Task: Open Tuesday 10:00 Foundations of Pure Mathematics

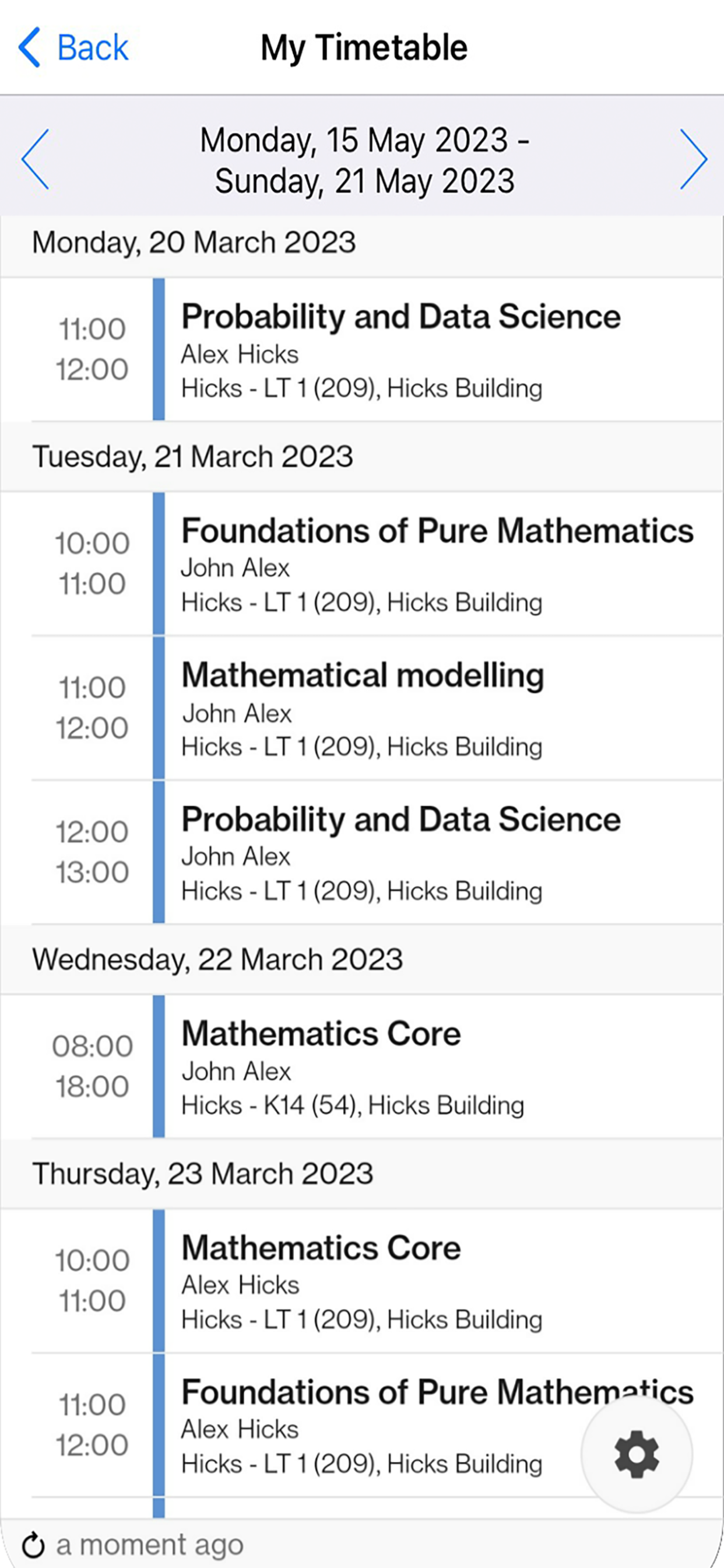Action: [x=362, y=563]
